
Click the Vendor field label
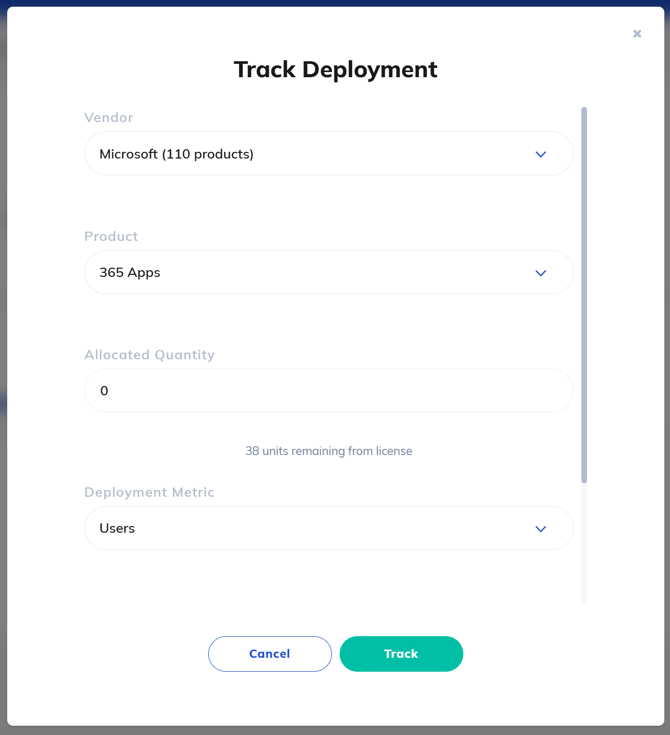[x=108, y=117]
